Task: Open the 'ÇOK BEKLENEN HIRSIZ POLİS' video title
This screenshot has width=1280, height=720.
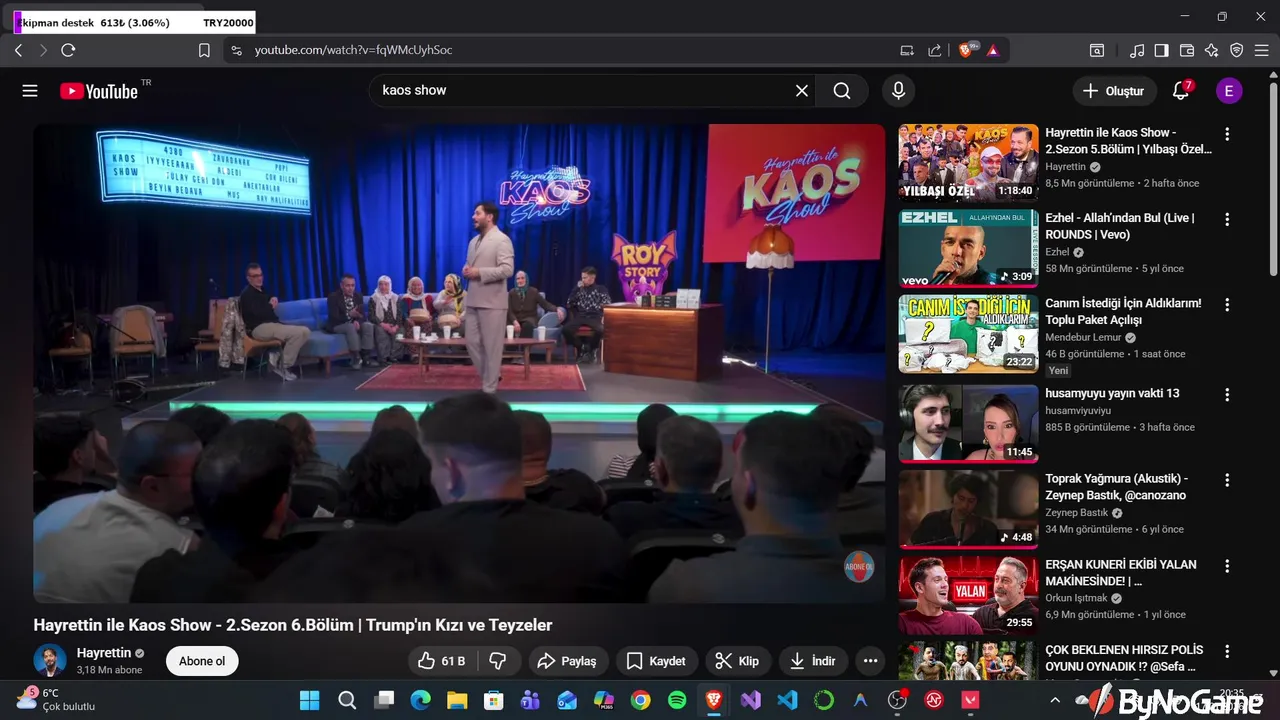Action: point(1124,658)
